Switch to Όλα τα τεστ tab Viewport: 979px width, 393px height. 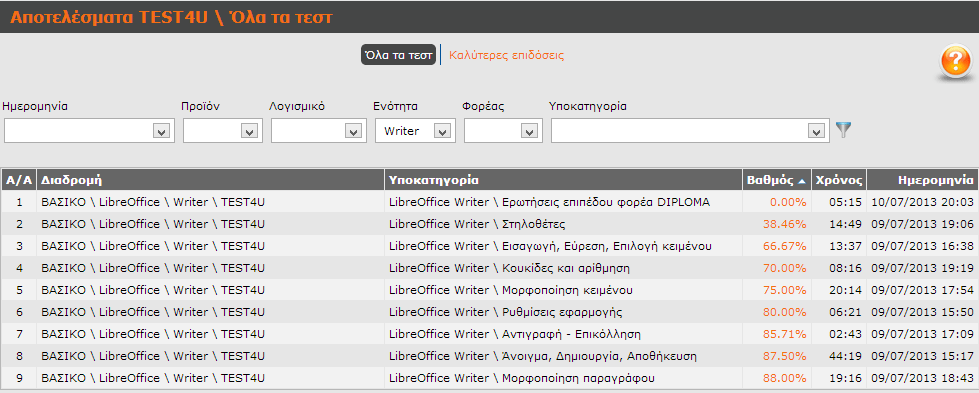(398, 55)
